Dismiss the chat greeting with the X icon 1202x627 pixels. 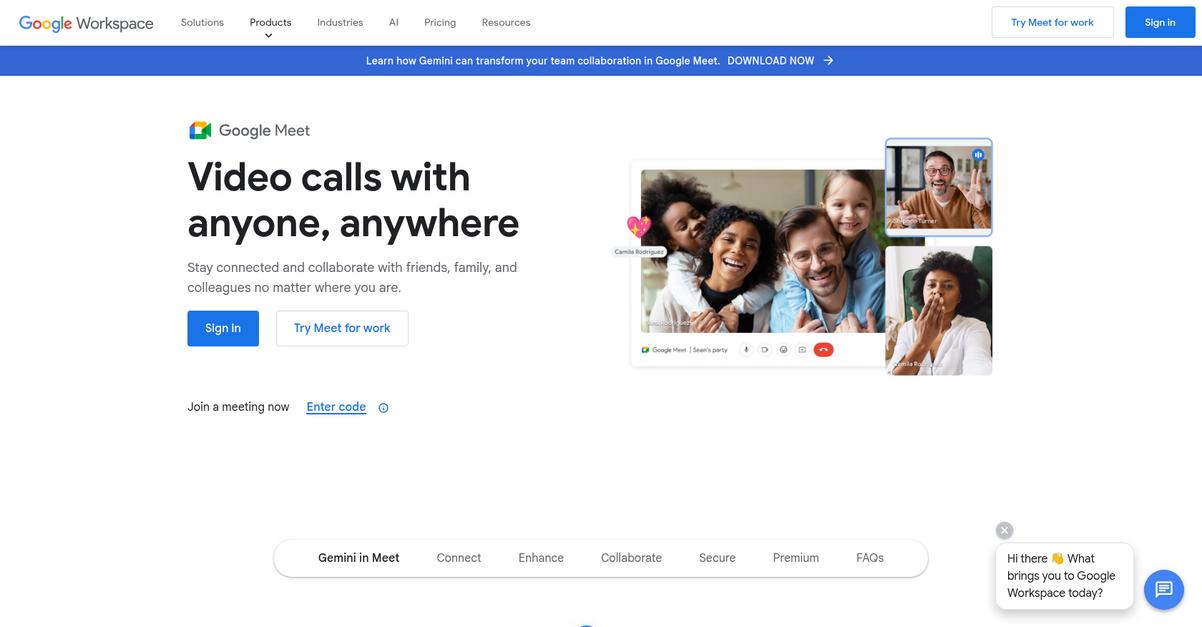point(1005,531)
